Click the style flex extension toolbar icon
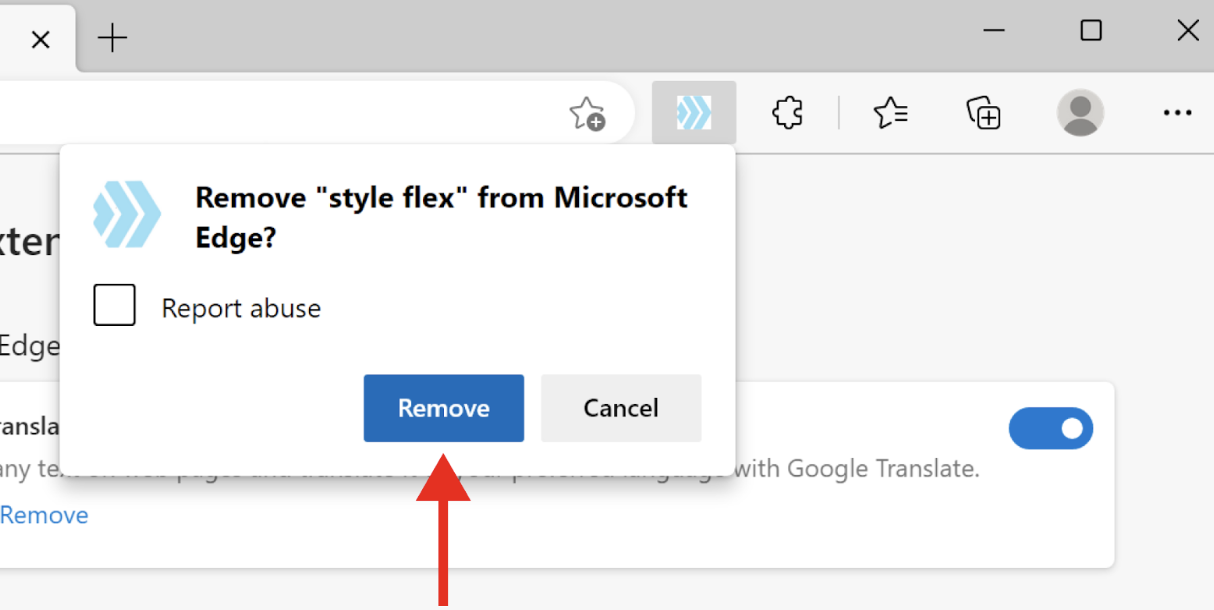Screen dimensions: 1214x610 pyautogui.click(x=694, y=113)
